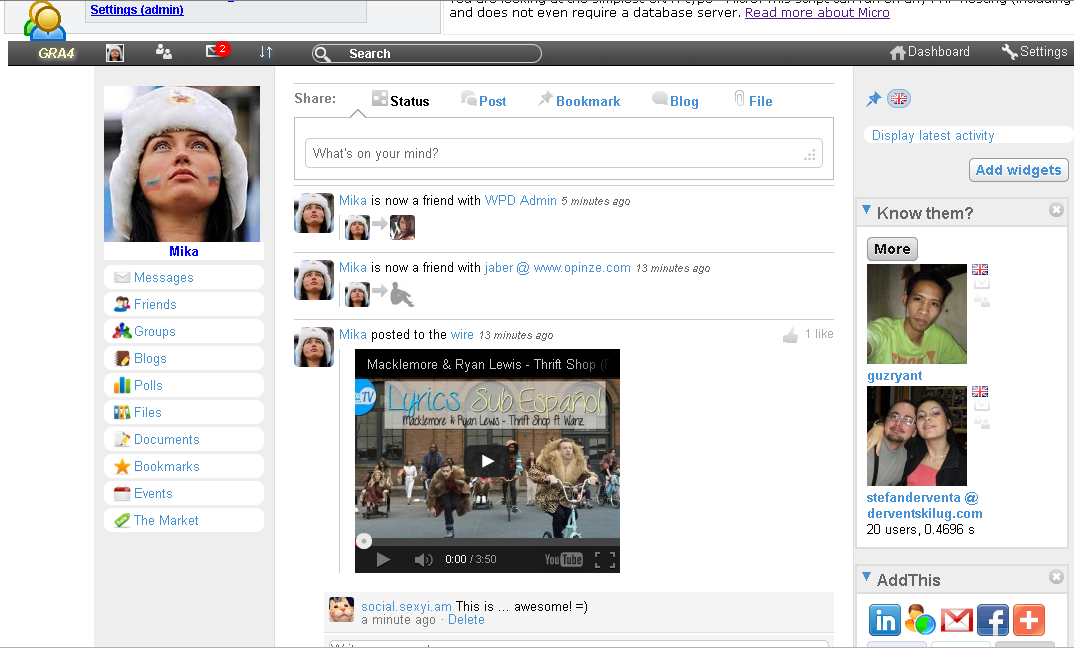Share via the LinkedIn icon in AddThis
This screenshot has height=648, width=1074.
[x=885, y=620]
